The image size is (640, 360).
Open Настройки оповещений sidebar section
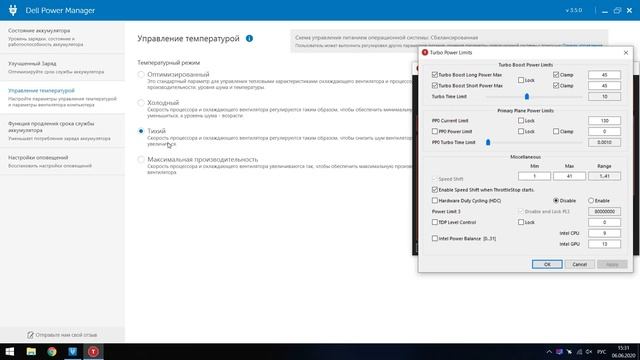click(62, 161)
